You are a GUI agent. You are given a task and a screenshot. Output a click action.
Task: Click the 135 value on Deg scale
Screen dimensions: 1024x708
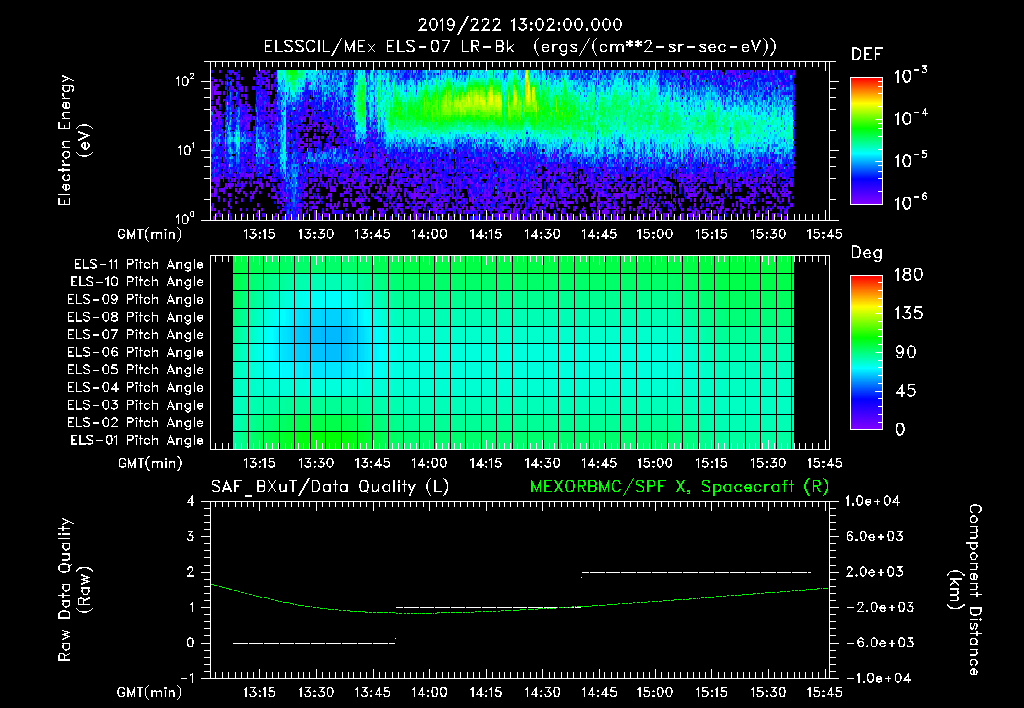908,314
